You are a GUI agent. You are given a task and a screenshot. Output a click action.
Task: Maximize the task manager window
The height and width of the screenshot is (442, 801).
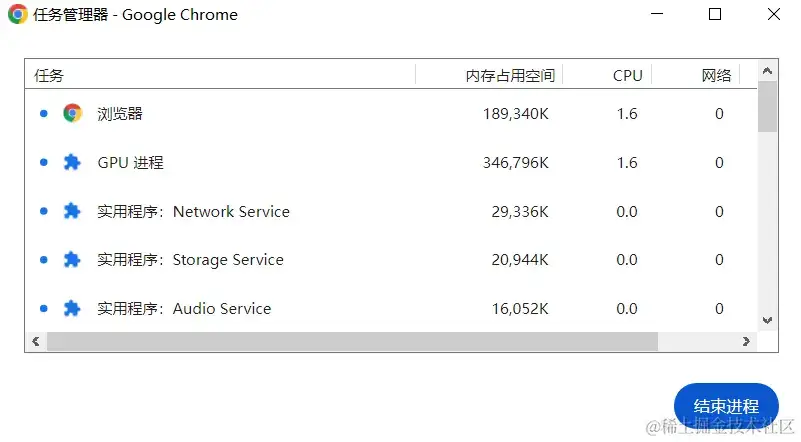click(715, 14)
